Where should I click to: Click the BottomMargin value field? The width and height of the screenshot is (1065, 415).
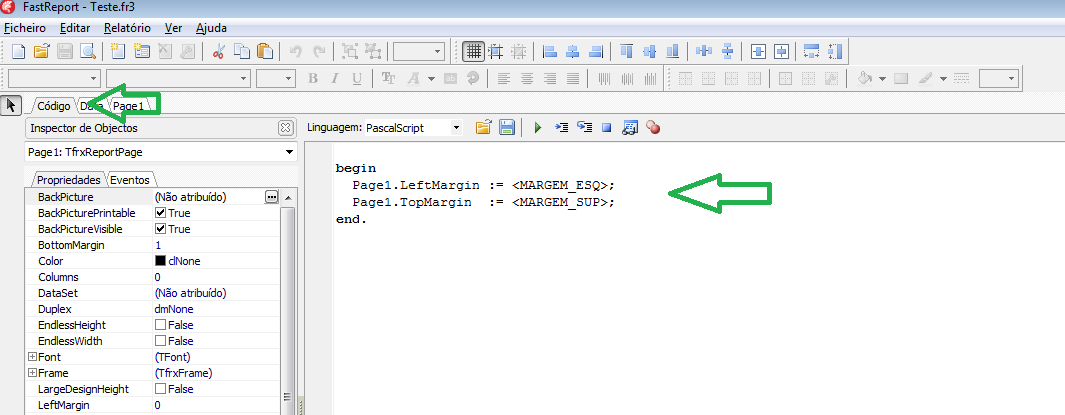216,245
